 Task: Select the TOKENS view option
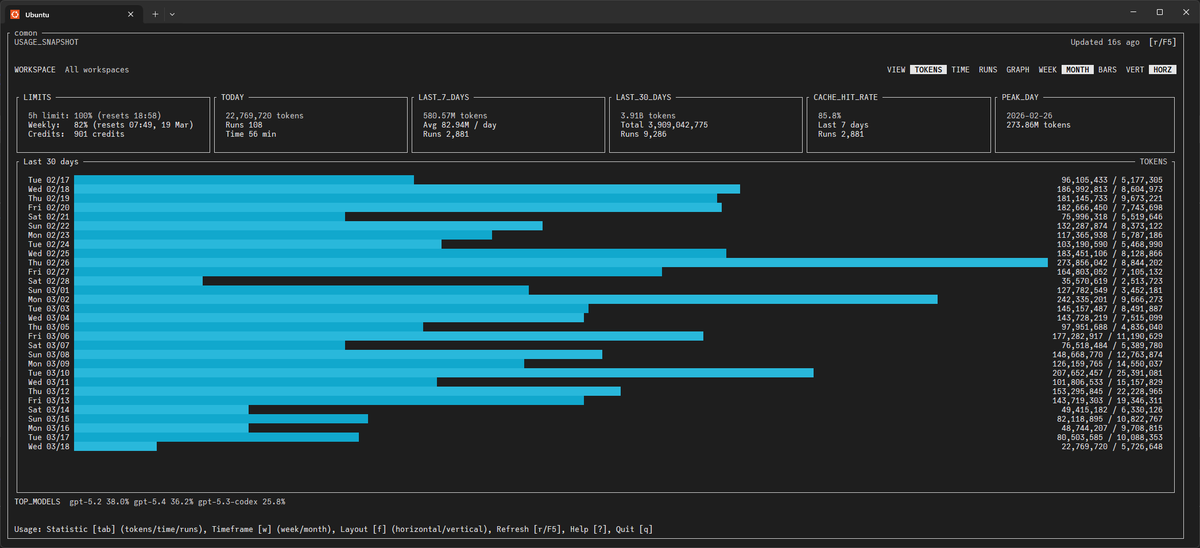pyautogui.click(x=928, y=70)
